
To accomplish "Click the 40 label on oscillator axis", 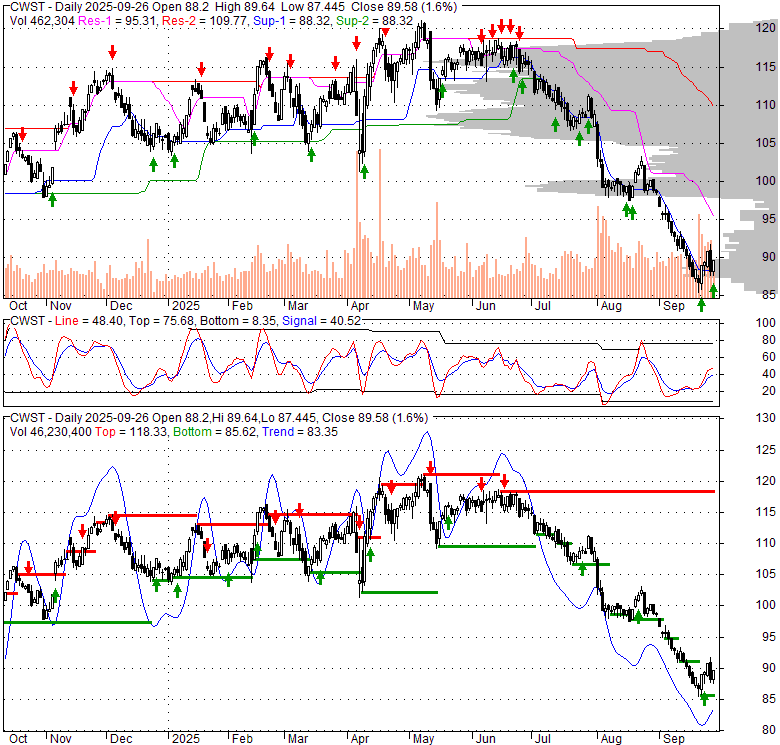I will click(769, 374).
